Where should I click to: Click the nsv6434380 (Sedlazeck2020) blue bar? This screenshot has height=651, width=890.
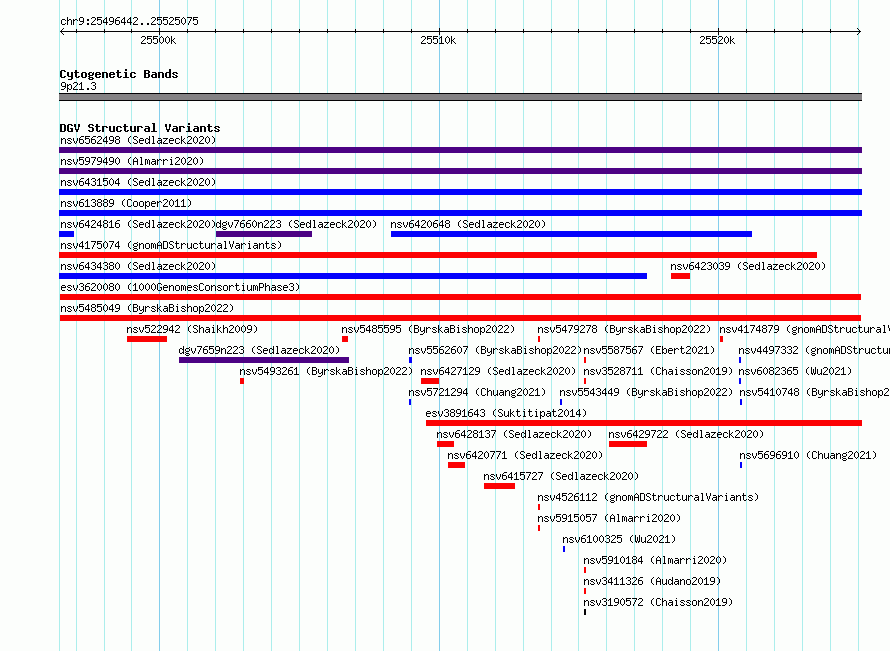(353, 276)
